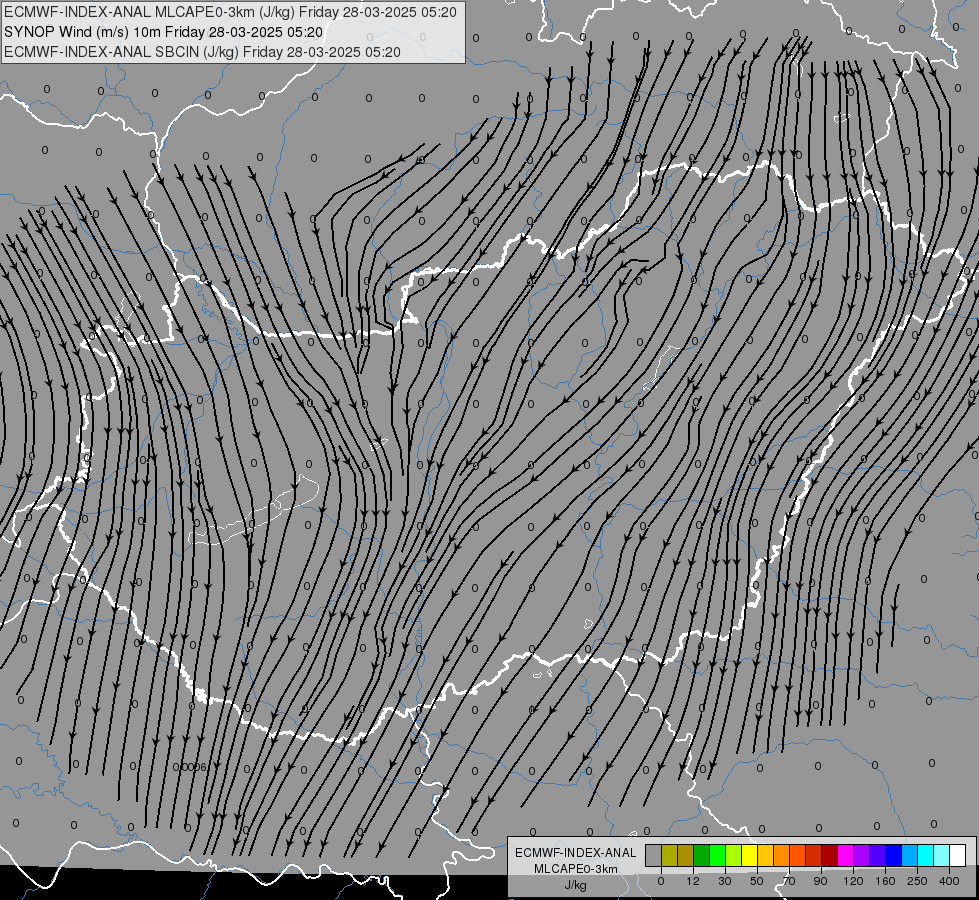Image resolution: width=979 pixels, height=900 pixels.
Task: Click the legend scale value '400'
Action: 949,881
